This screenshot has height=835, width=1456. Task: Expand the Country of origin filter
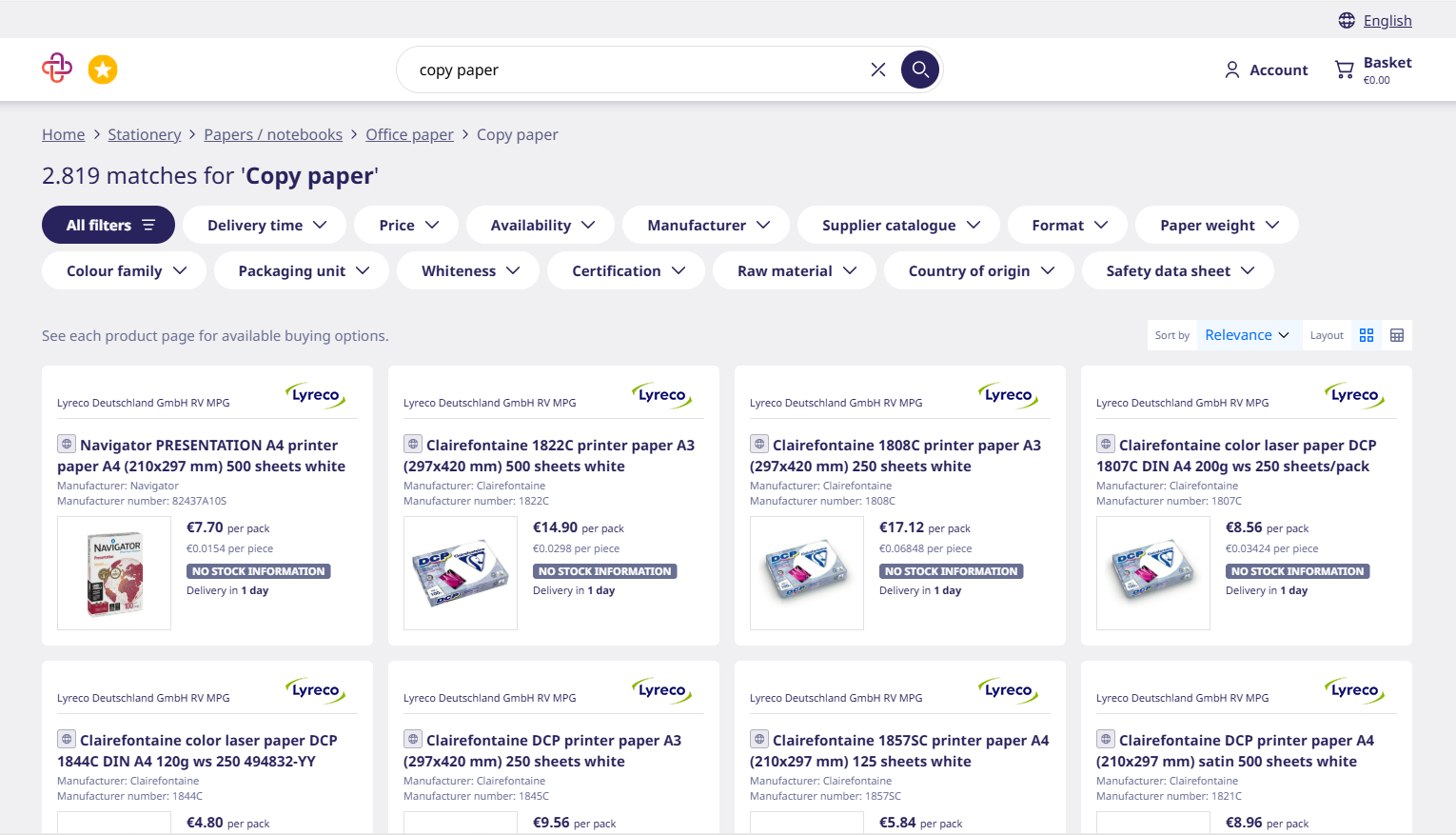tap(979, 270)
